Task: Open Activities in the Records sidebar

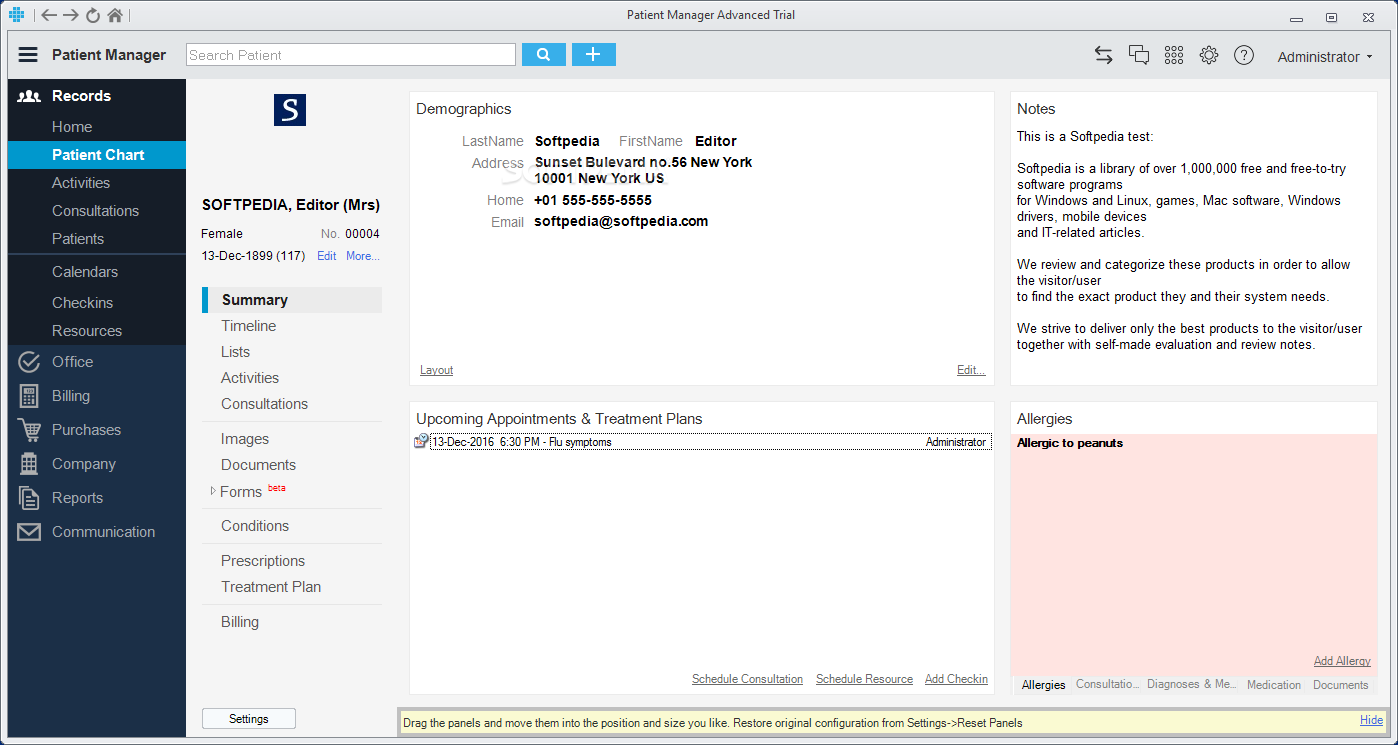Action: pyautogui.click(x=81, y=183)
